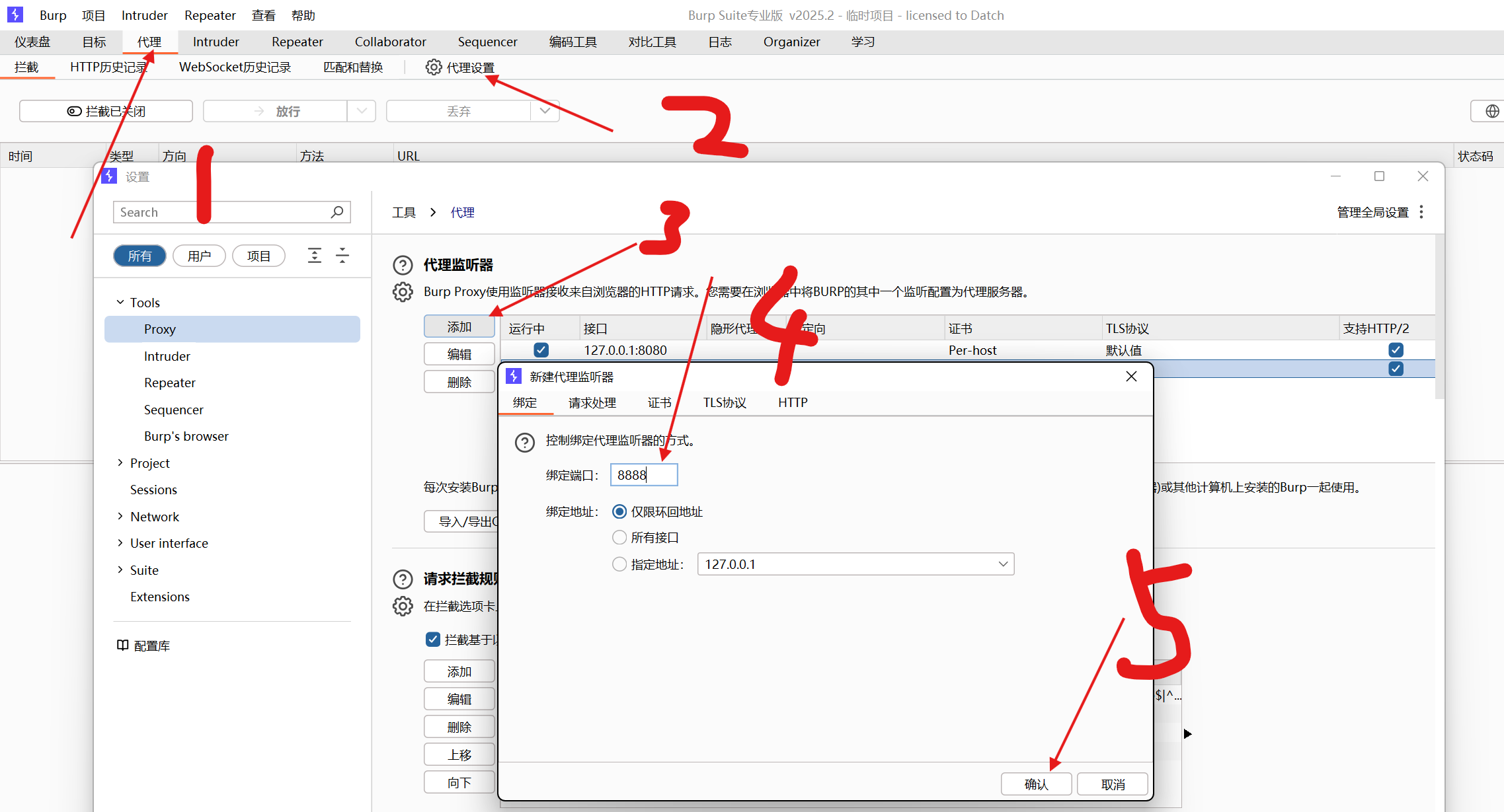Click the 导入/导出 certificate button

pyautogui.click(x=461, y=521)
